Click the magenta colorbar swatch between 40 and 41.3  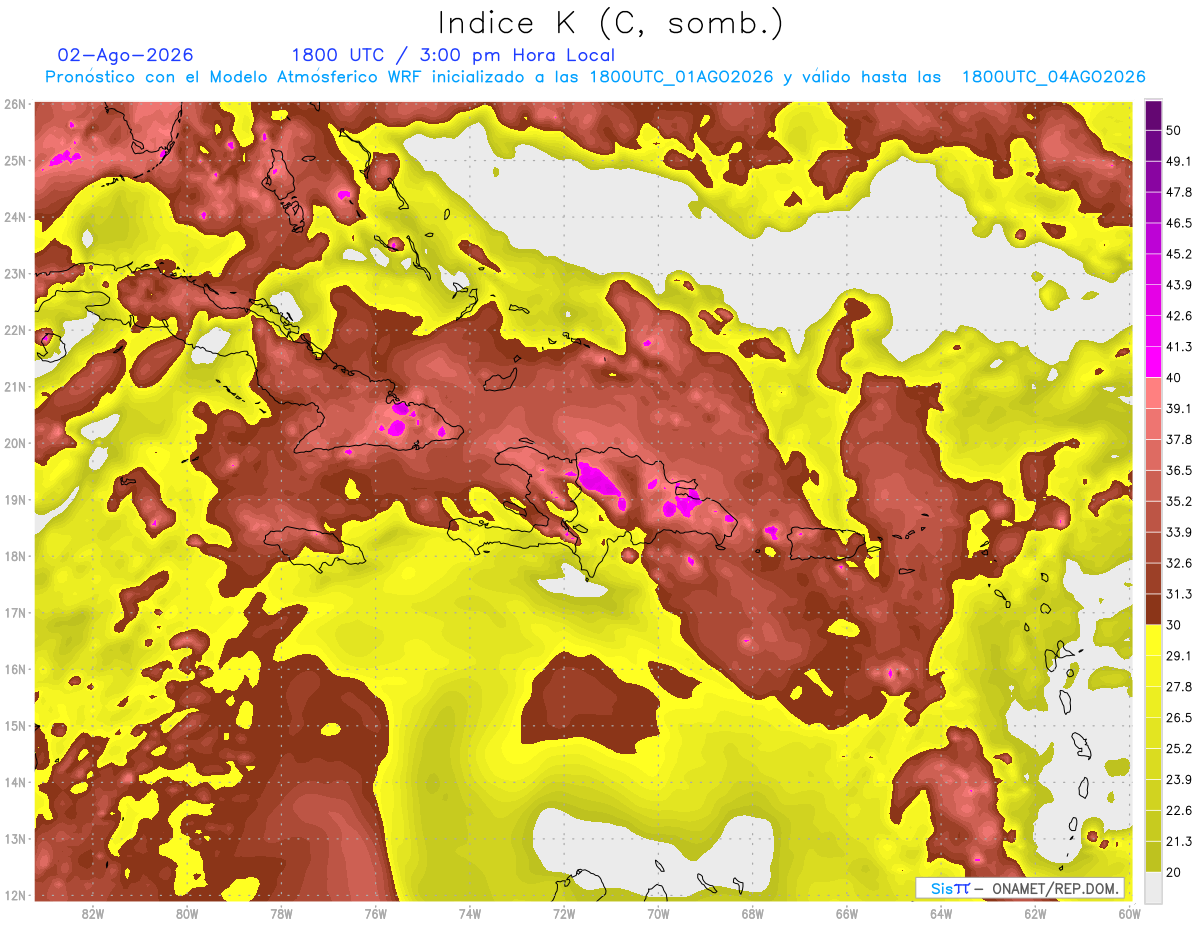pos(1153,362)
